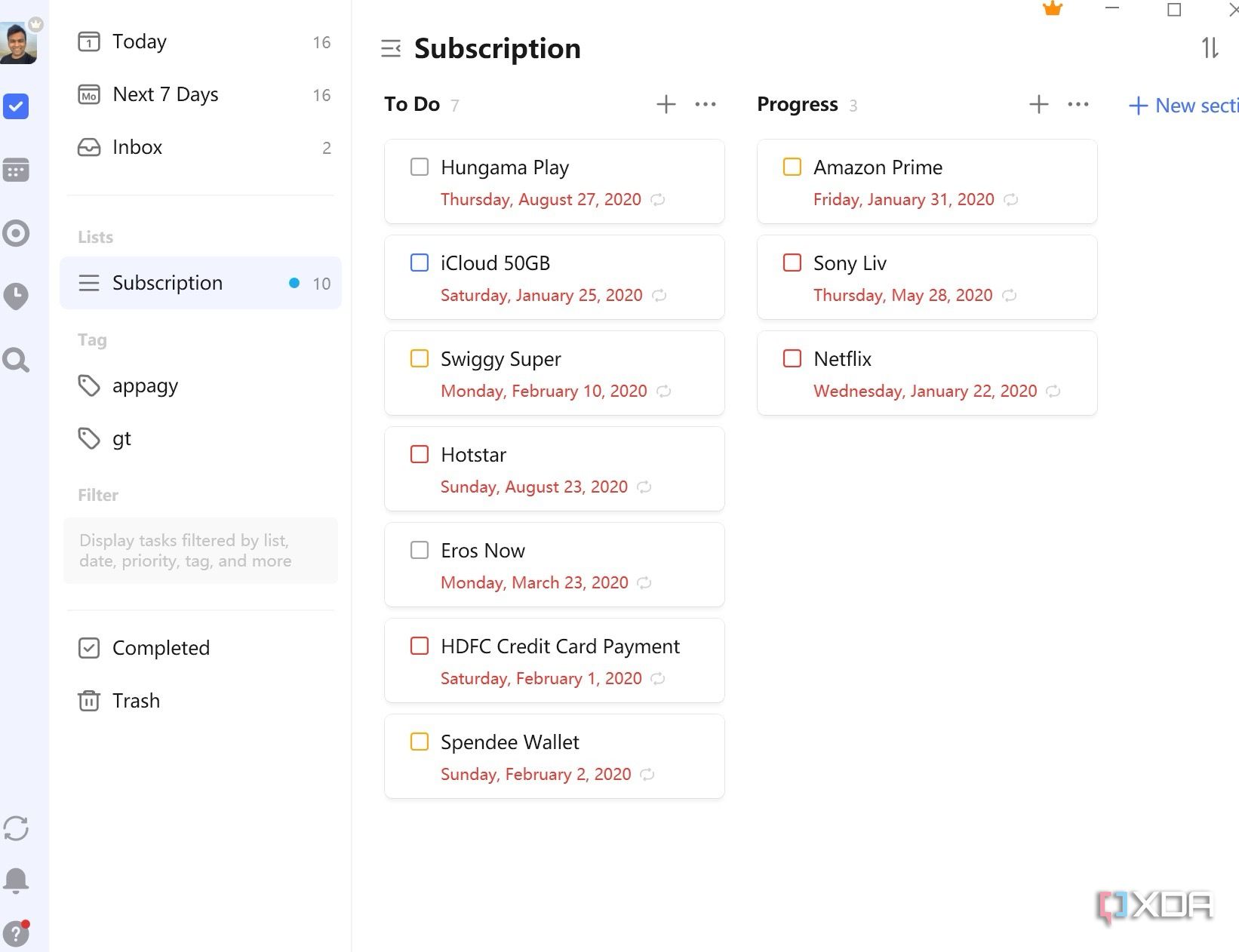Mark iCloud 50GB as complete
Viewport: 1239px width, 952px height.
(x=420, y=263)
